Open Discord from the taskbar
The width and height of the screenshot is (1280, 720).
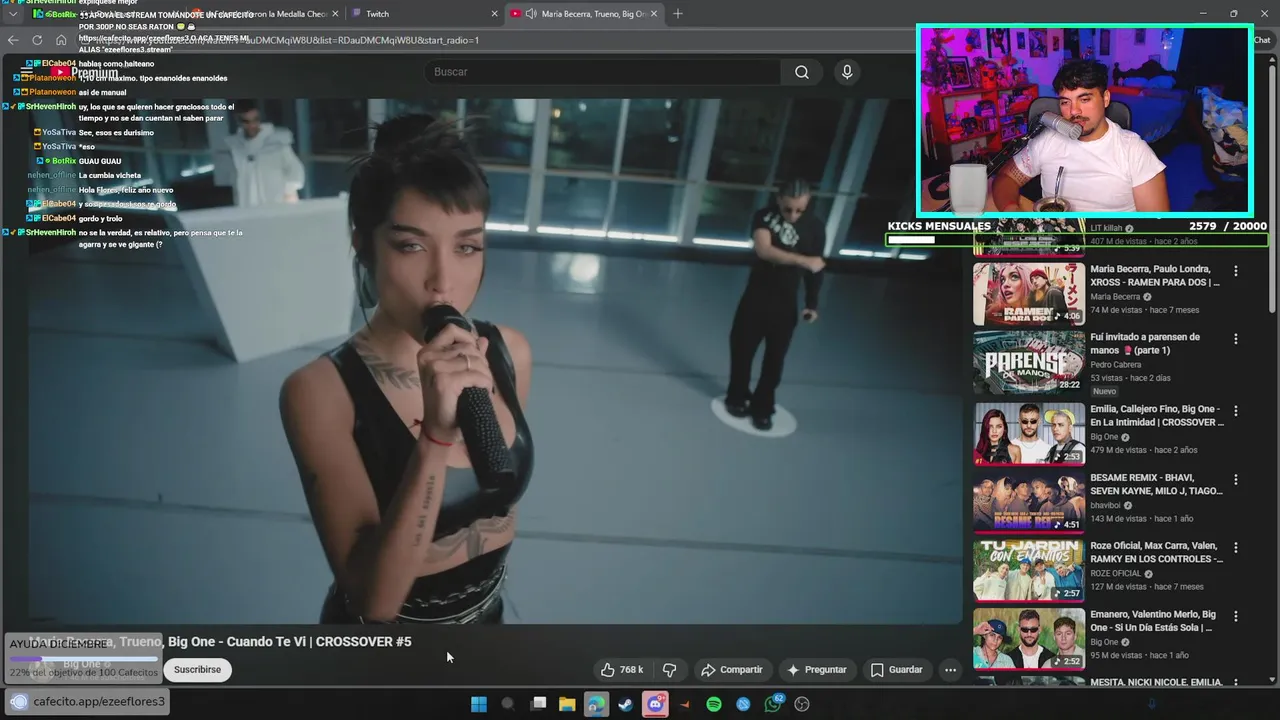pyautogui.click(x=655, y=704)
